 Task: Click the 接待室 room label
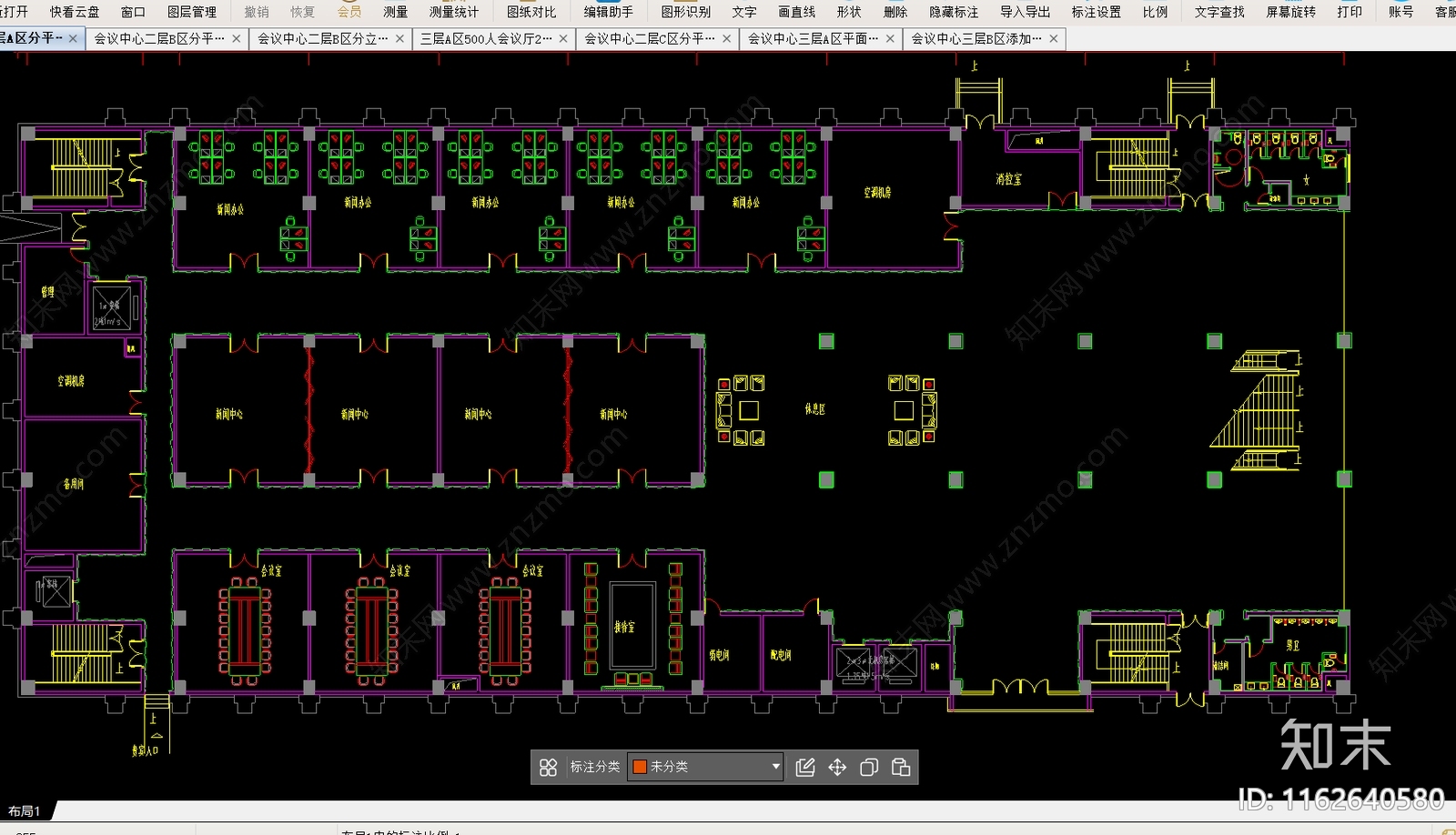[x=624, y=627]
